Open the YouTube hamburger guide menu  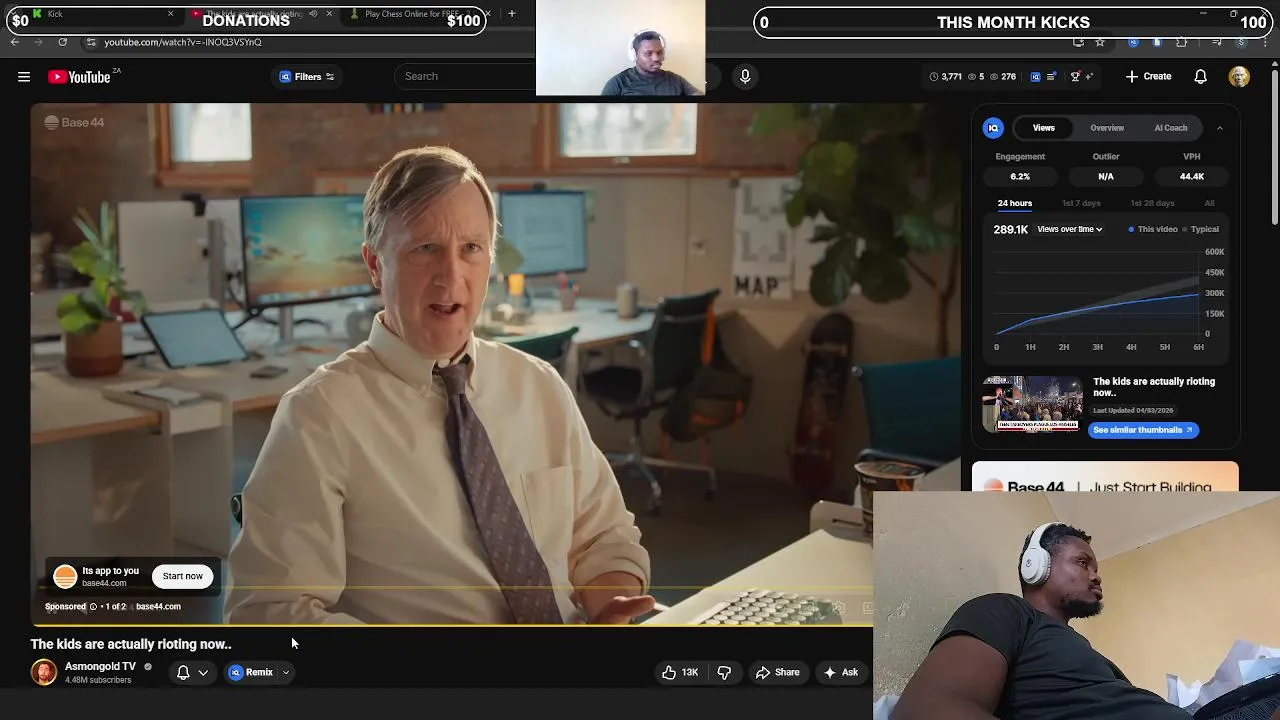tap(24, 77)
